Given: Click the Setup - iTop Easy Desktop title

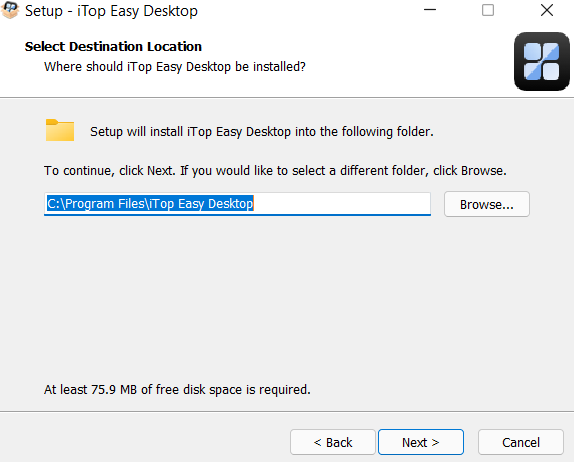Looking at the screenshot, I should [111, 11].
